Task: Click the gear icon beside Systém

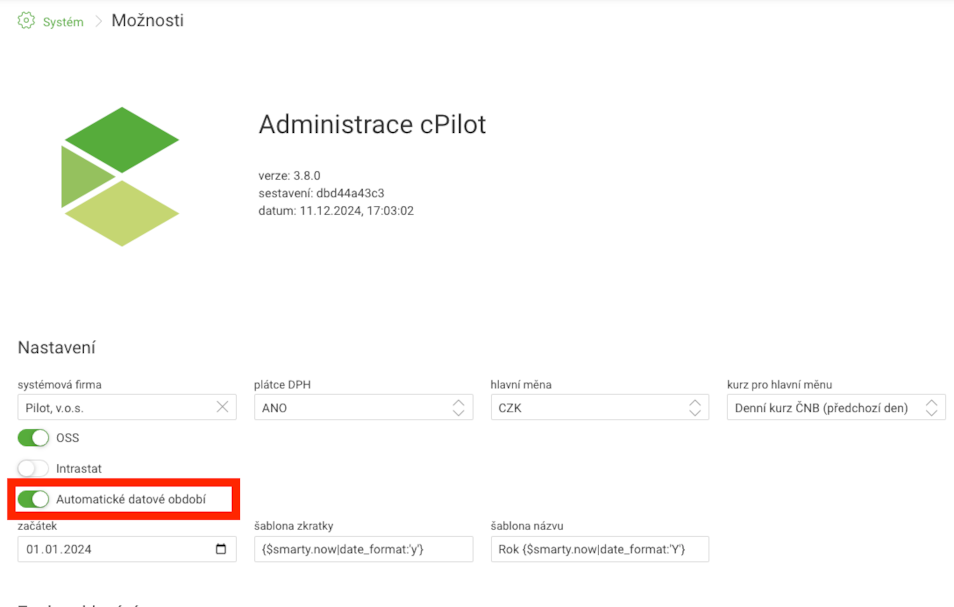Action: (26, 21)
